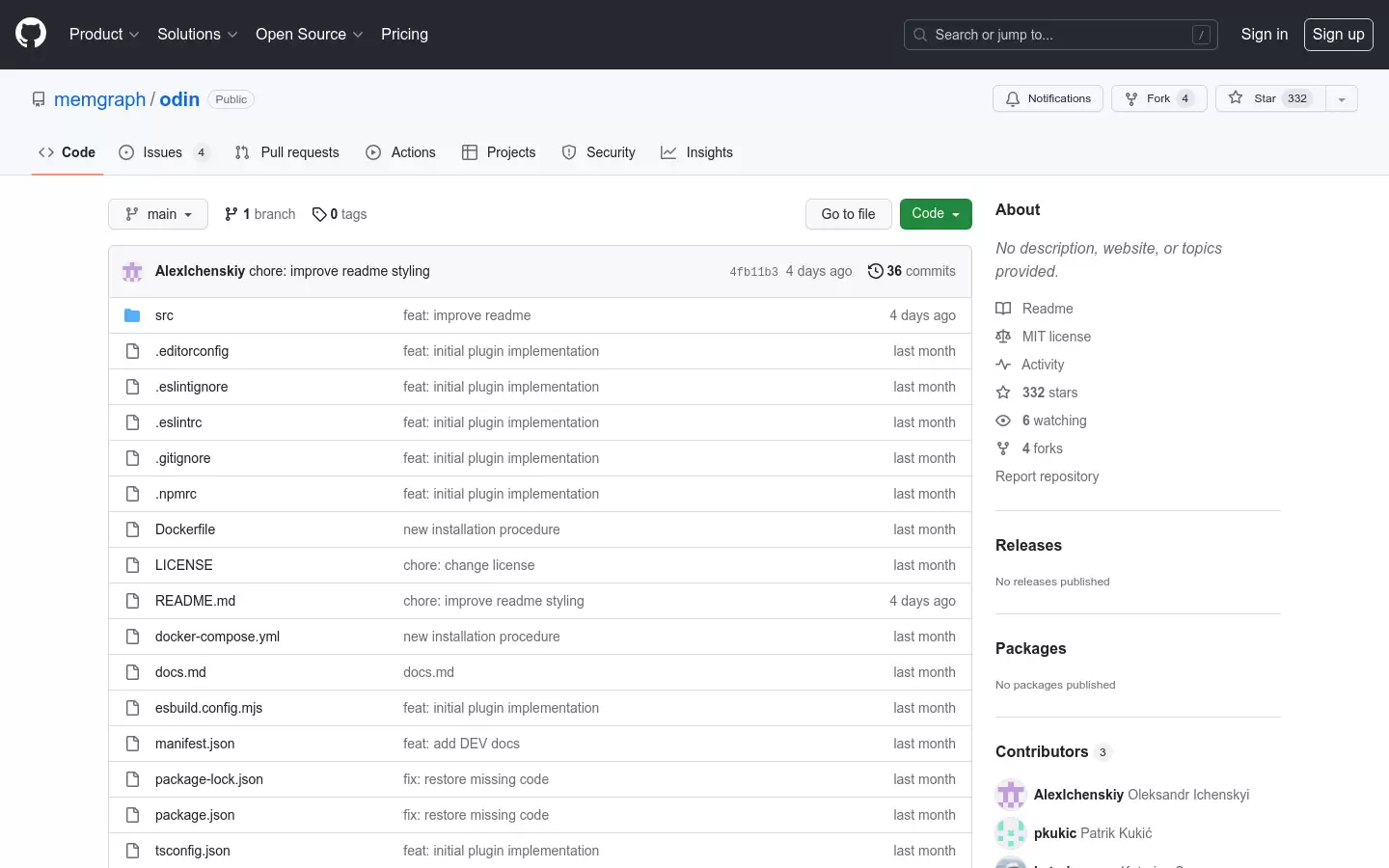
Task: Click pkukic's contributor avatar
Action: click(x=1011, y=833)
